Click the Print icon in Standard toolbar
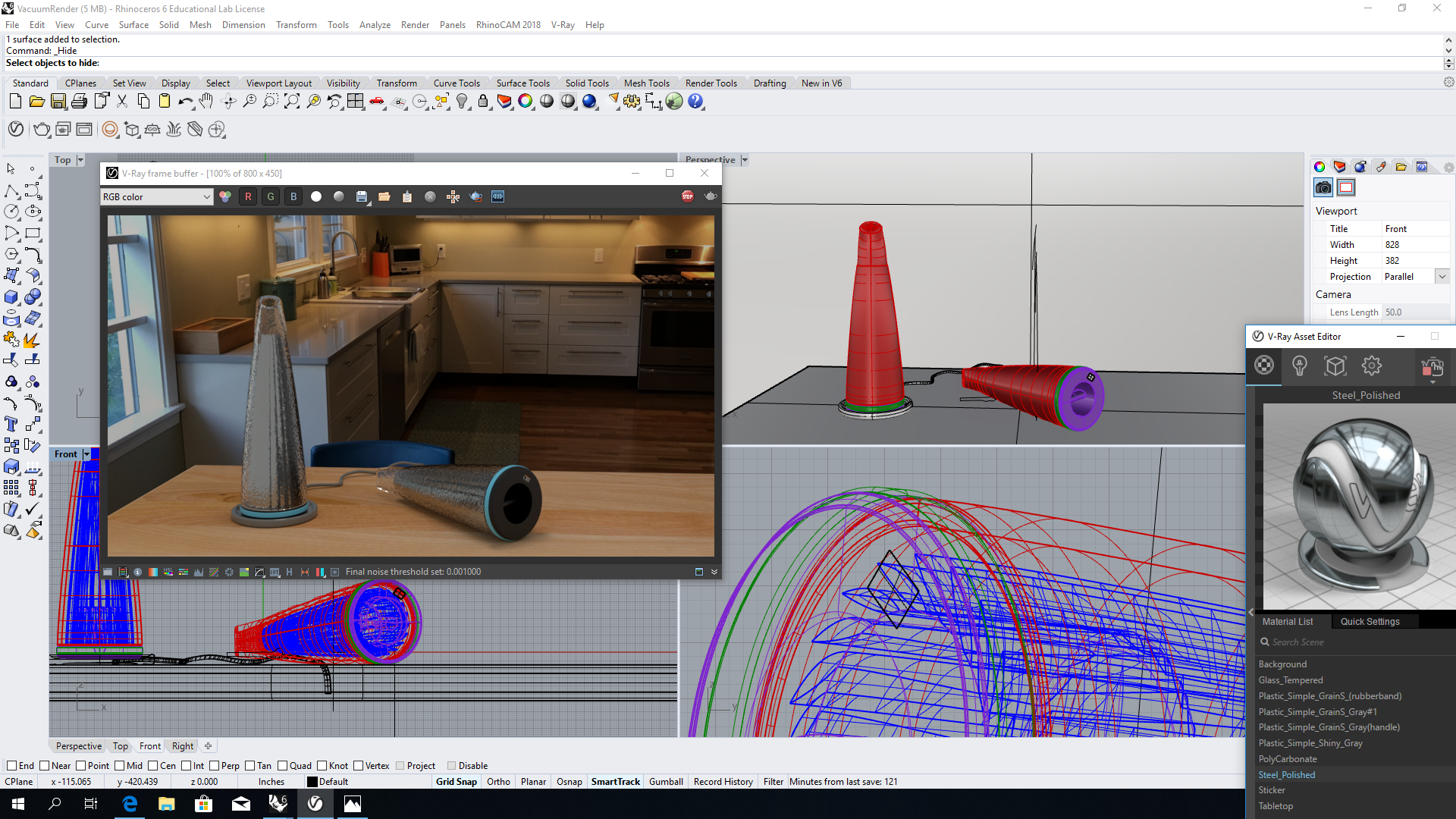Image resolution: width=1456 pixels, height=819 pixels. click(79, 102)
